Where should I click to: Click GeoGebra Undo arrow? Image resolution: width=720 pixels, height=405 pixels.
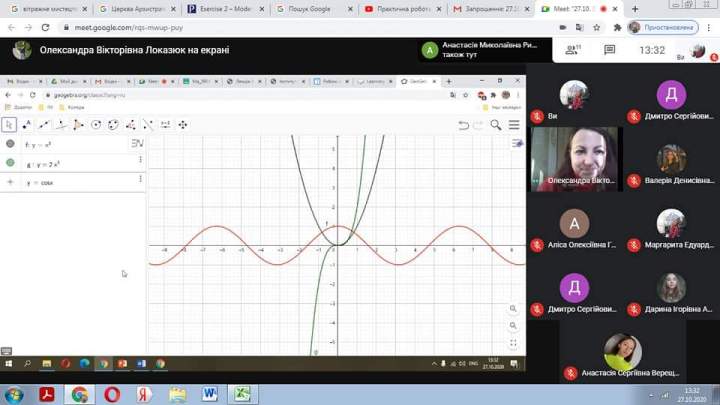click(x=464, y=125)
